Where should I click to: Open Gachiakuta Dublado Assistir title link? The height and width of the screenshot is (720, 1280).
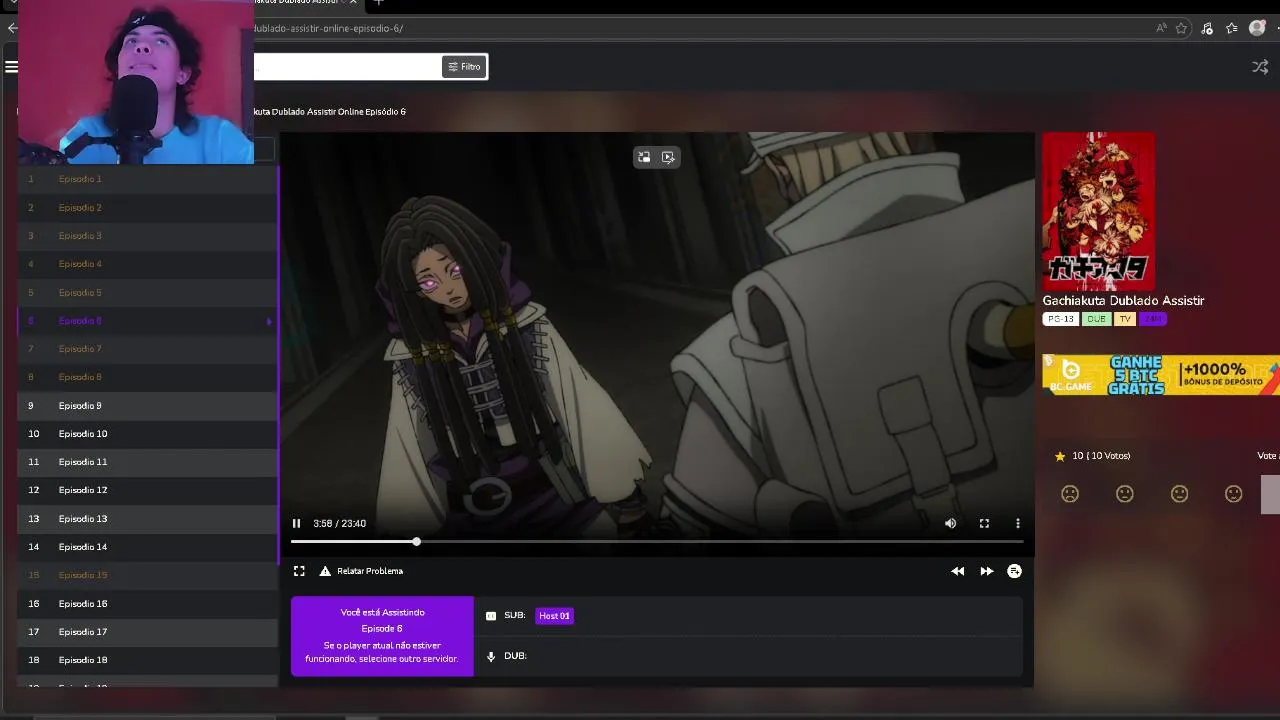pyautogui.click(x=1123, y=301)
